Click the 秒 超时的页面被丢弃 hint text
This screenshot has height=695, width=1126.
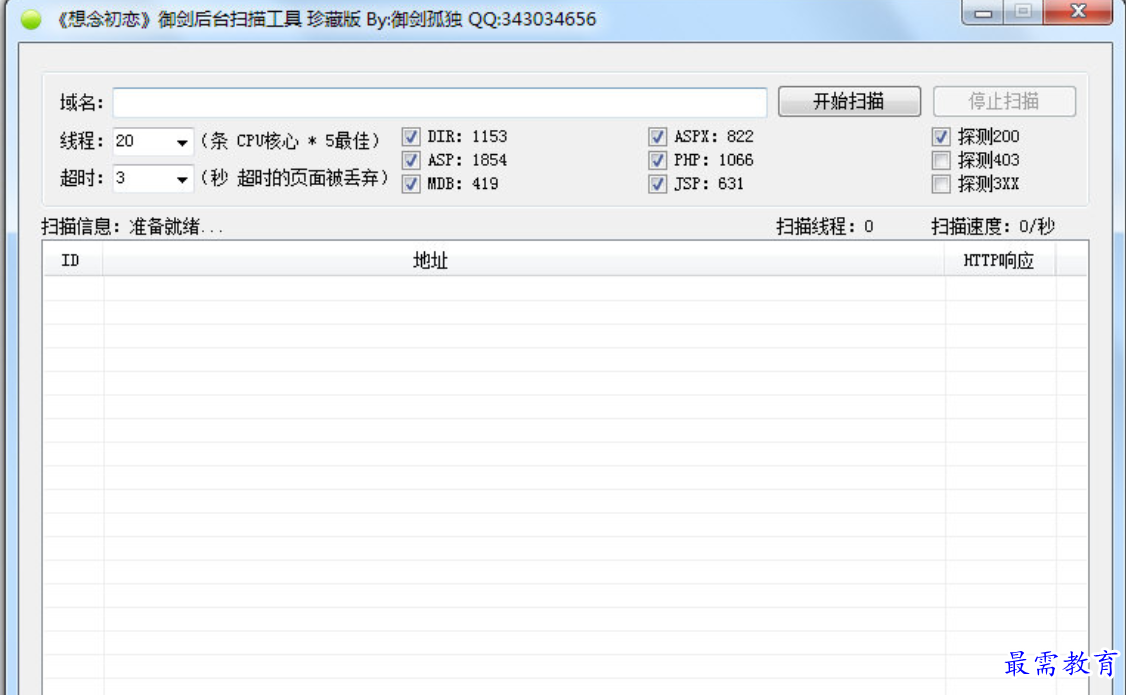tap(294, 178)
